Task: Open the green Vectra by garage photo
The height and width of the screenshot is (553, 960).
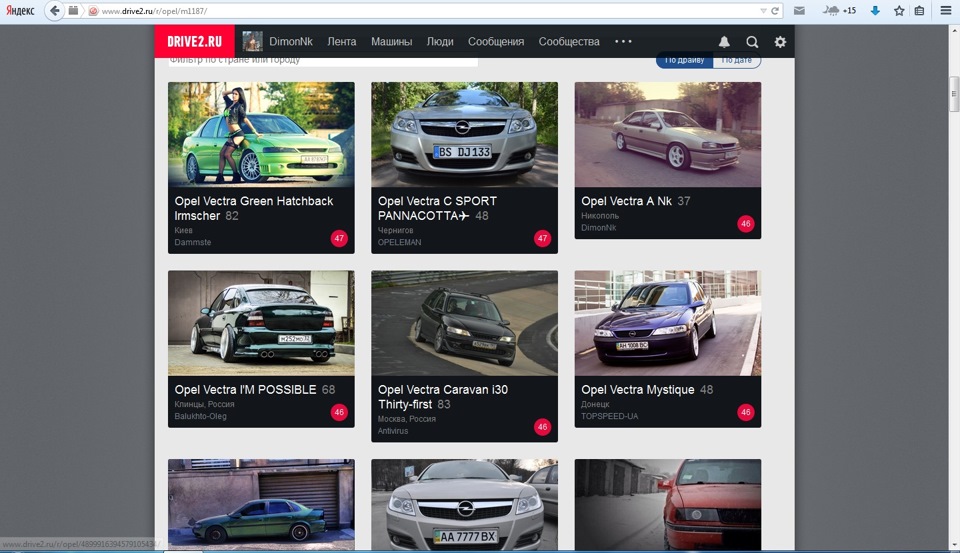Action: [261, 504]
